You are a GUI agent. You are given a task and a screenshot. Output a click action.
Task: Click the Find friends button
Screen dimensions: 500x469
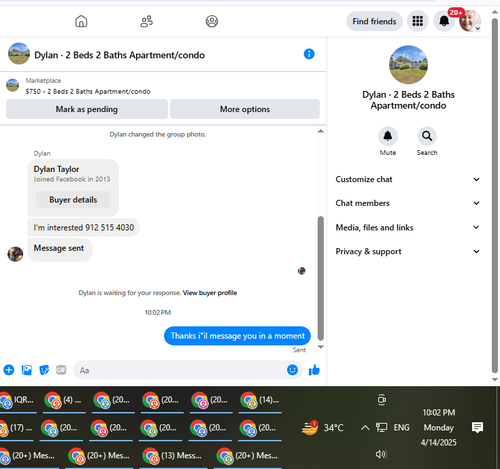coord(374,21)
